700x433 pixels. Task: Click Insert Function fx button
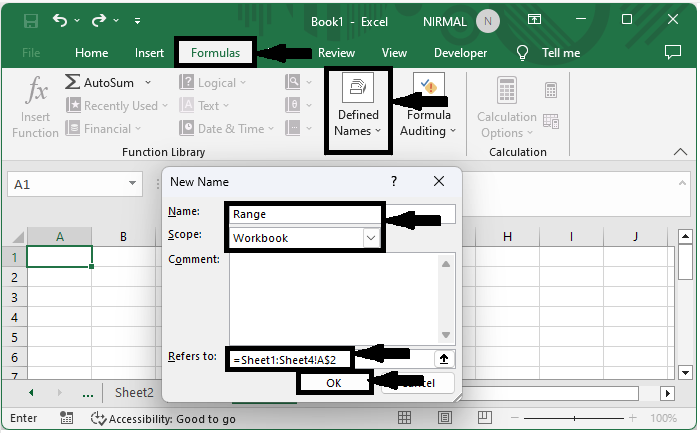click(35, 107)
